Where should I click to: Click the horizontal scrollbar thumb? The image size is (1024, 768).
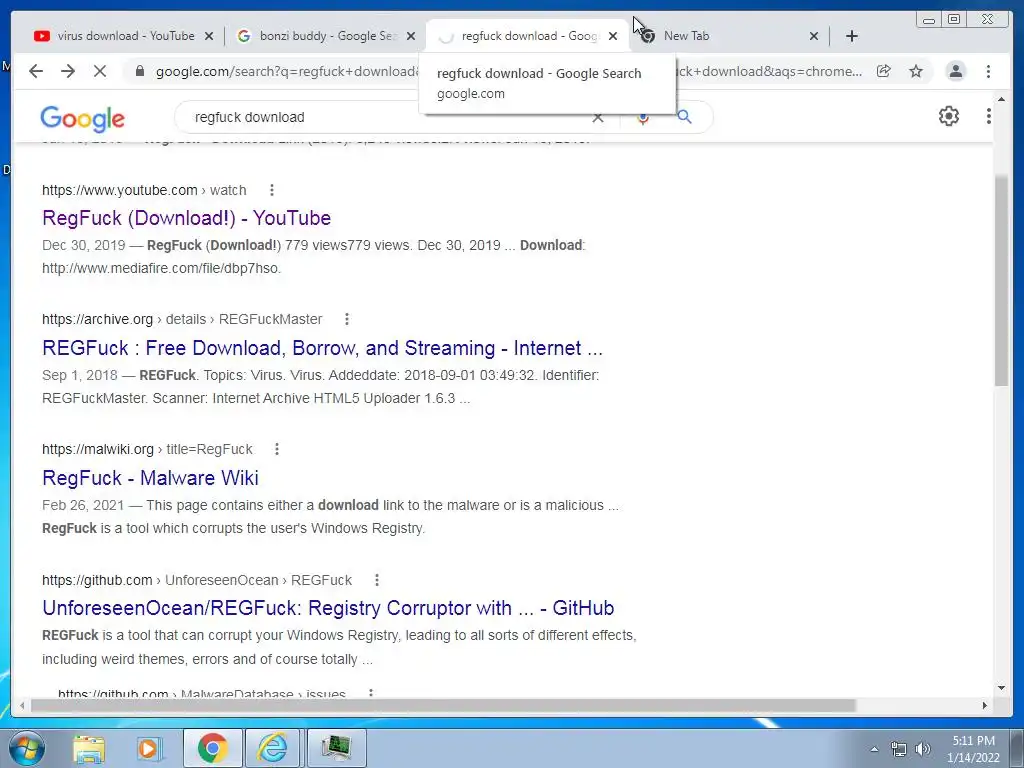pyautogui.click(x=443, y=705)
